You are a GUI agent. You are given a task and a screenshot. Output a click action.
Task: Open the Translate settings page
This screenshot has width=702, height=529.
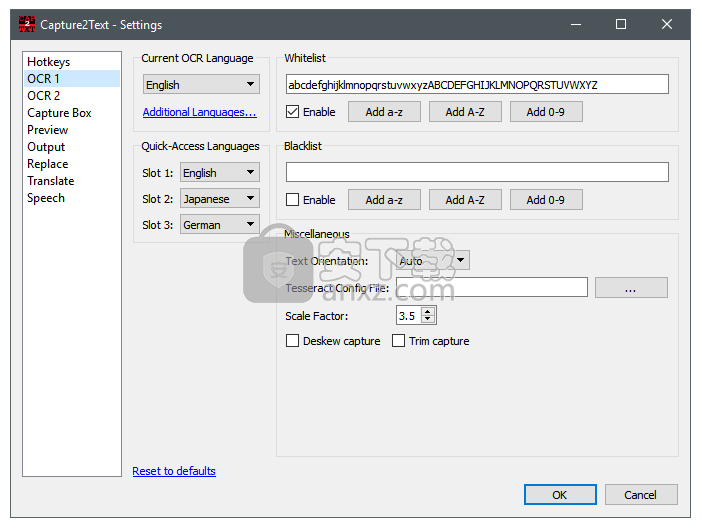click(x=72, y=181)
